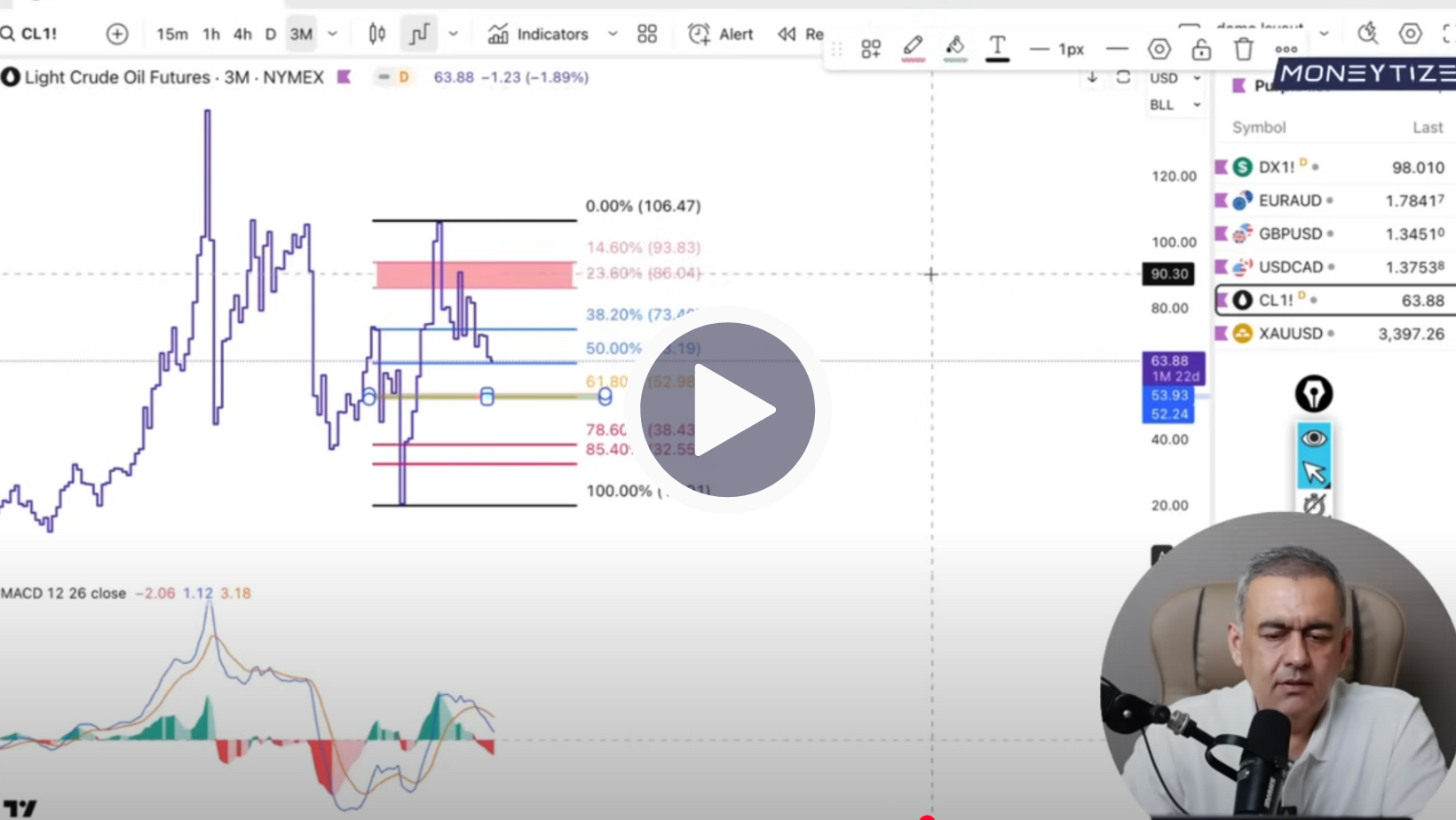Open line color pencil tool
Screen dimensions: 1456x820
pos(913,48)
